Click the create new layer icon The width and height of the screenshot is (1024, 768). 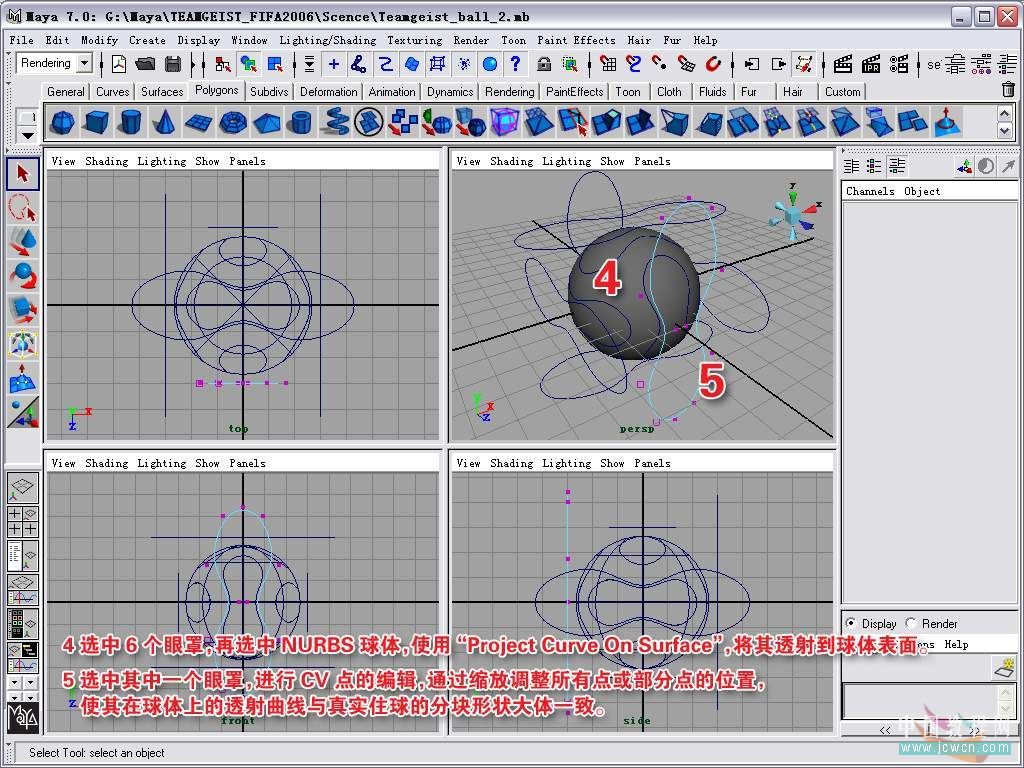(1006, 667)
